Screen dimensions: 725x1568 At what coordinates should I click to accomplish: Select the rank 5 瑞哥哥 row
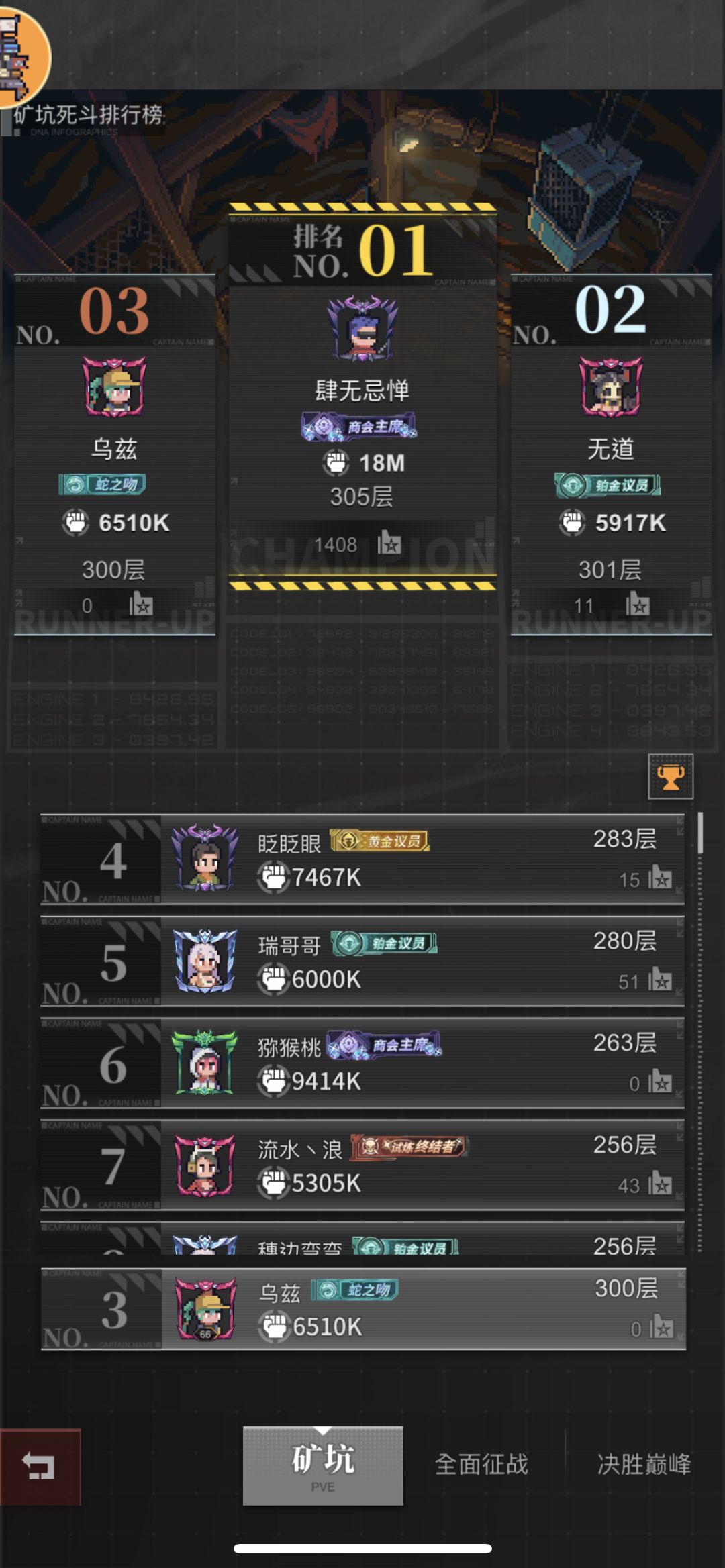(362, 961)
